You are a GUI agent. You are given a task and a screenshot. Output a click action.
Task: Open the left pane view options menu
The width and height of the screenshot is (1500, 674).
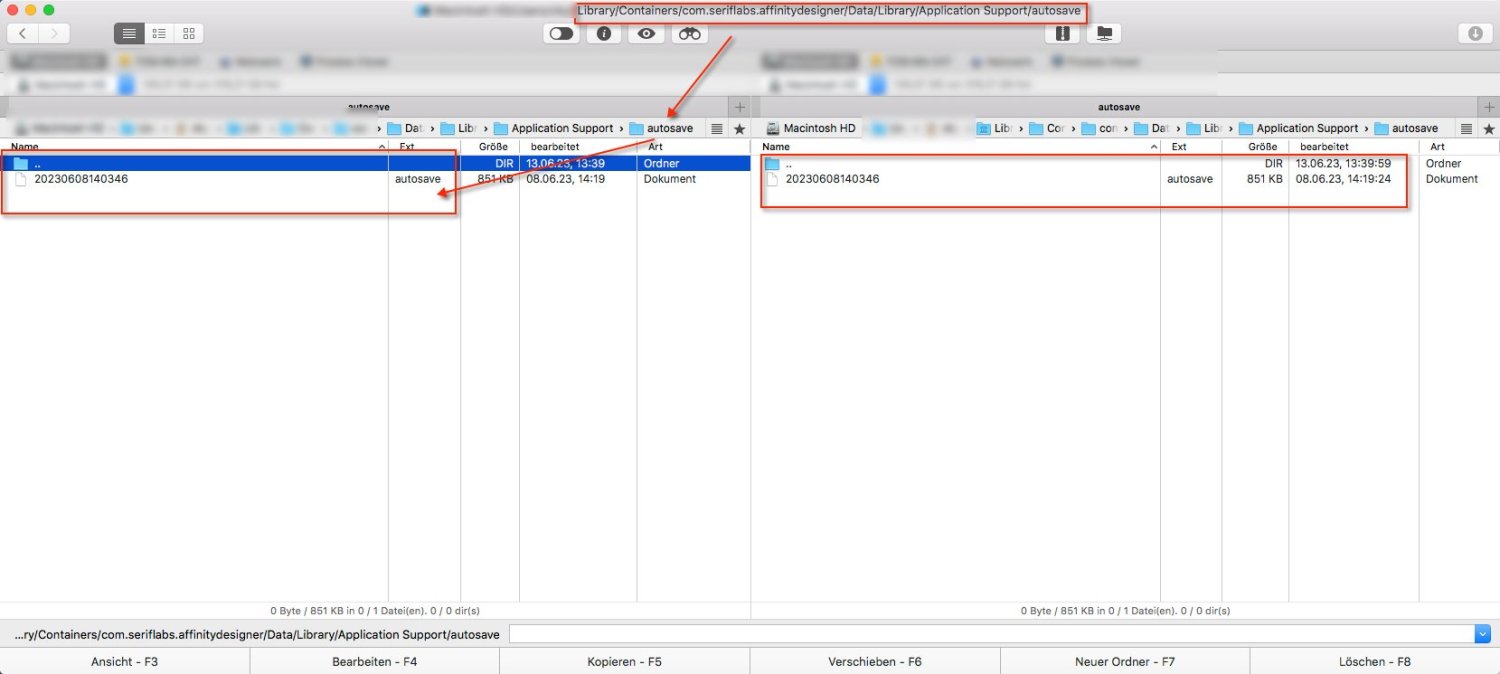click(716, 128)
